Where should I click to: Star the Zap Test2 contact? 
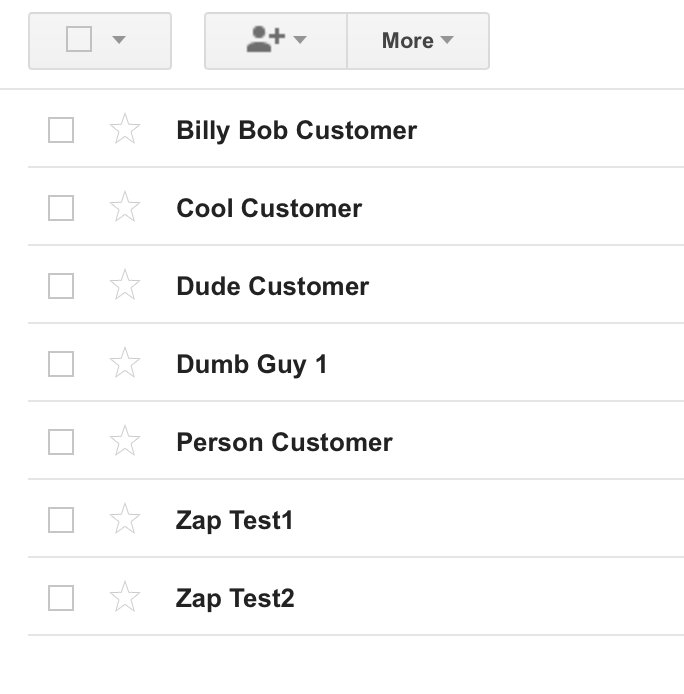pos(125,597)
